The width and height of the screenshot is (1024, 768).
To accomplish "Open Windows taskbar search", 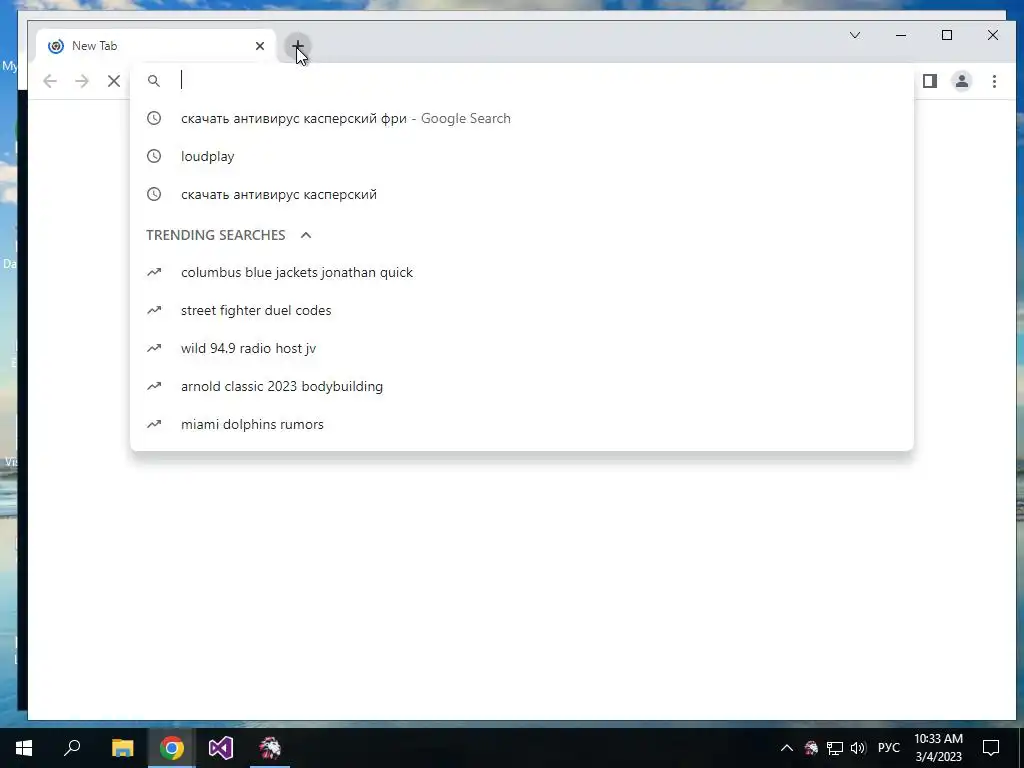I will [x=72, y=748].
